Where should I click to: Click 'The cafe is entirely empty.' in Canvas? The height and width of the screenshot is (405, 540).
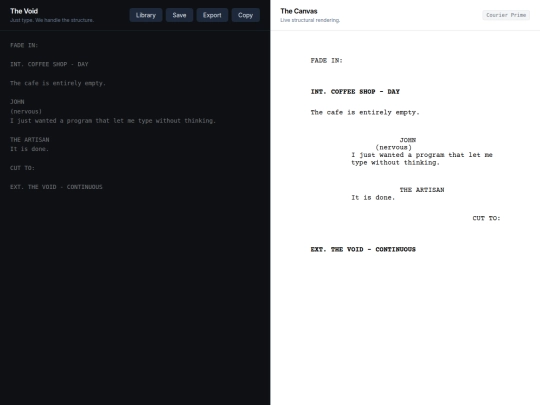tap(365, 112)
